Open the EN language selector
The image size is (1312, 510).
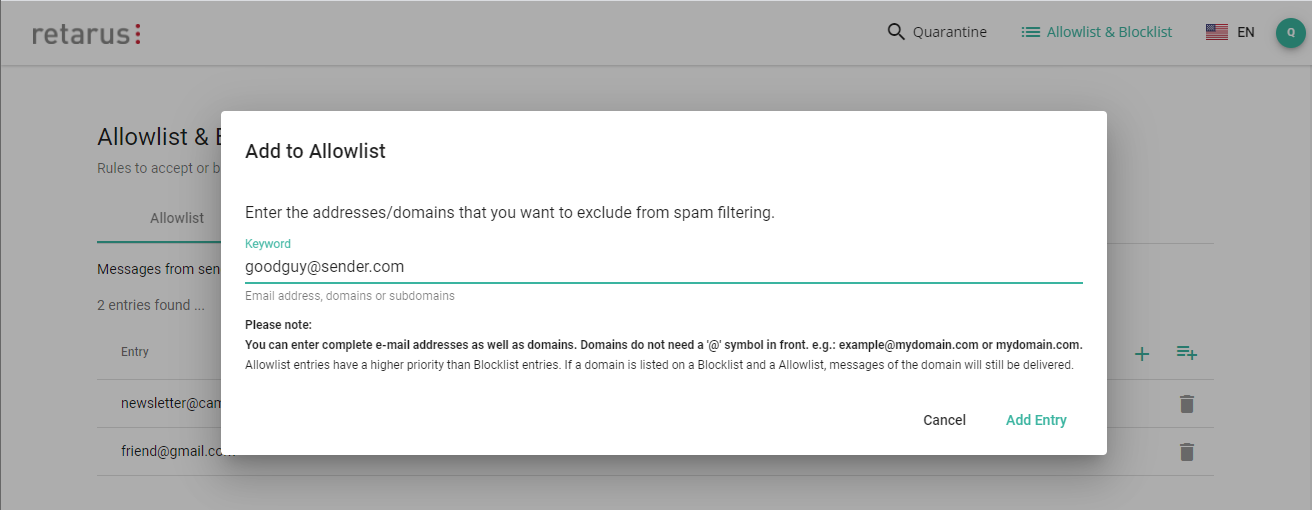[x=1245, y=32]
